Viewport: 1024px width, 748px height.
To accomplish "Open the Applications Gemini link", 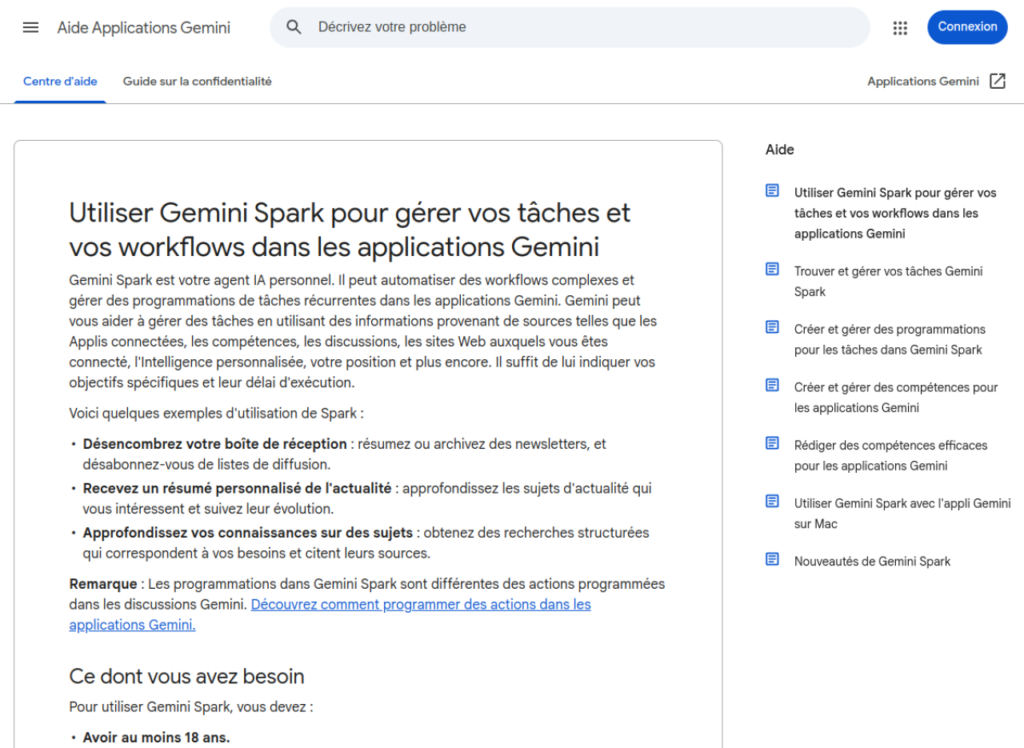I will 923,81.
